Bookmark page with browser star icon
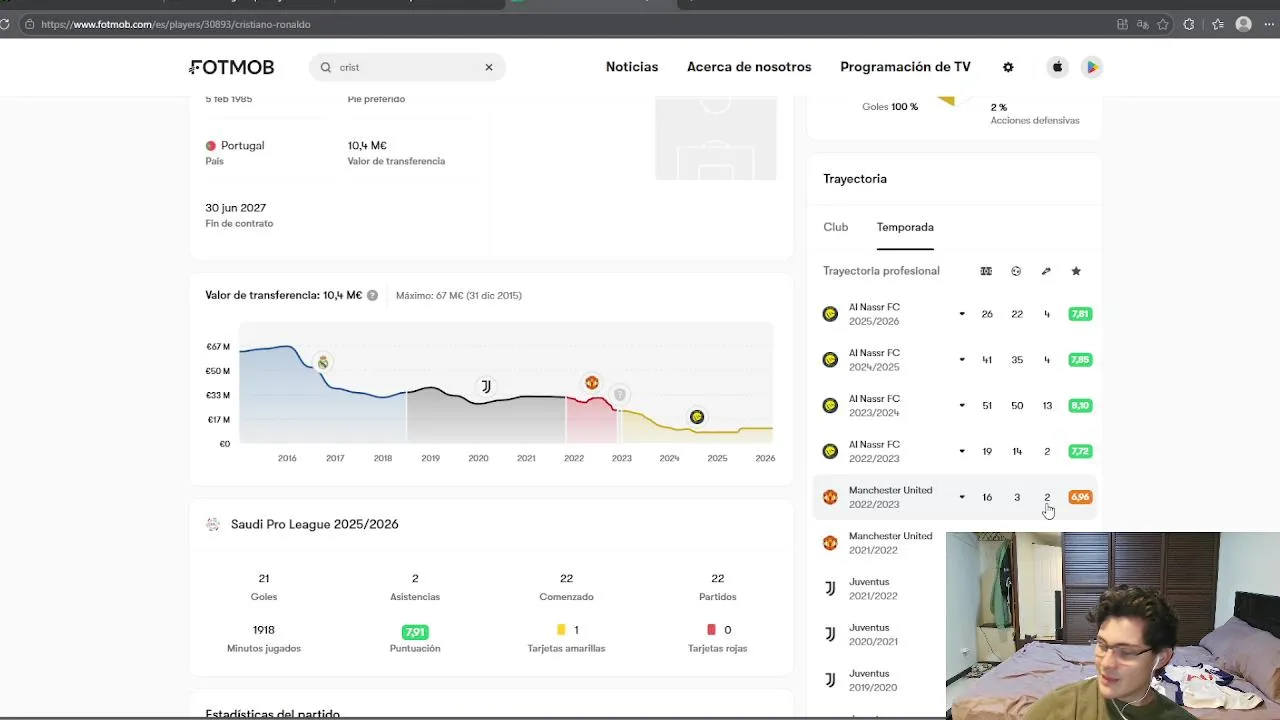 (1164, 24)
